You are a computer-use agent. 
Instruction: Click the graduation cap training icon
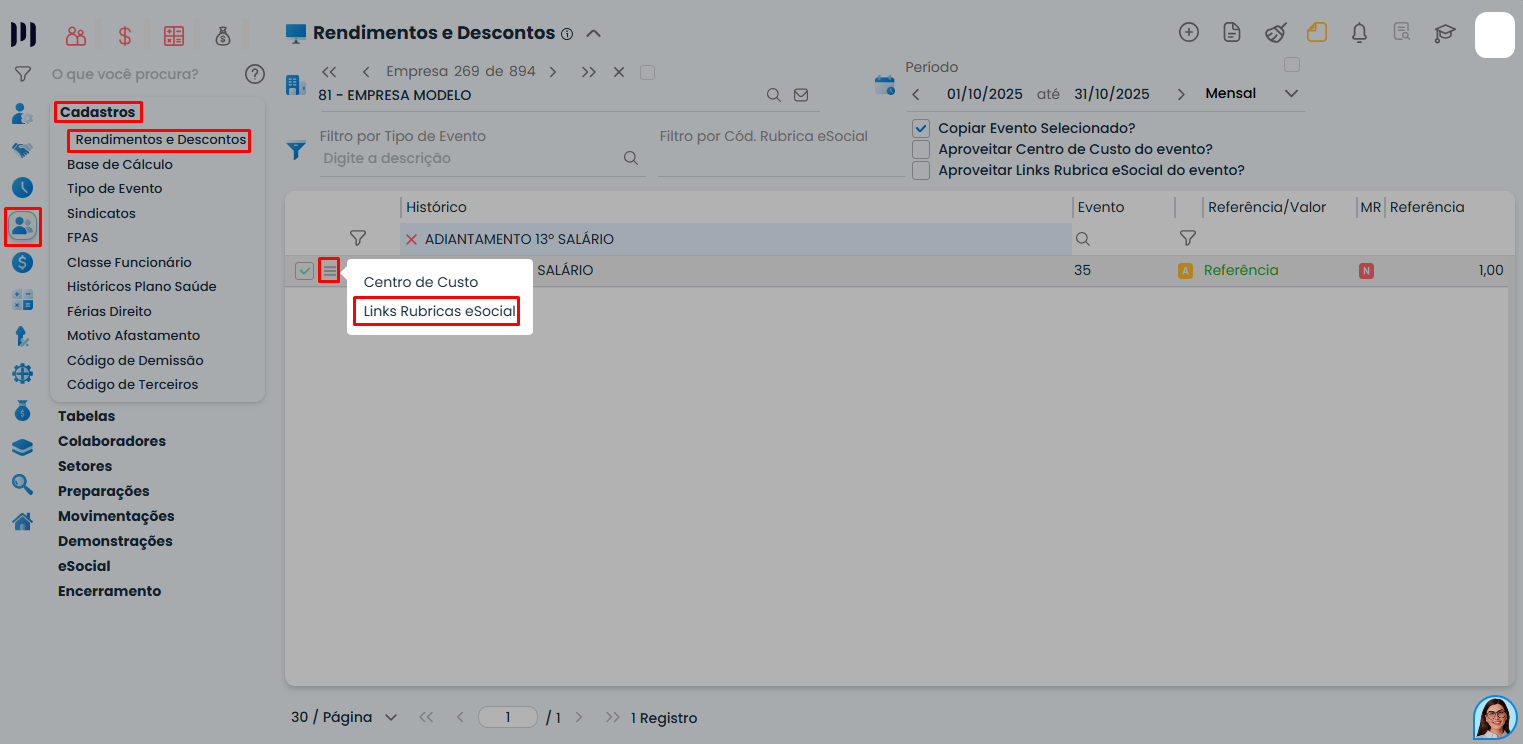click(x=1445, y=33)
